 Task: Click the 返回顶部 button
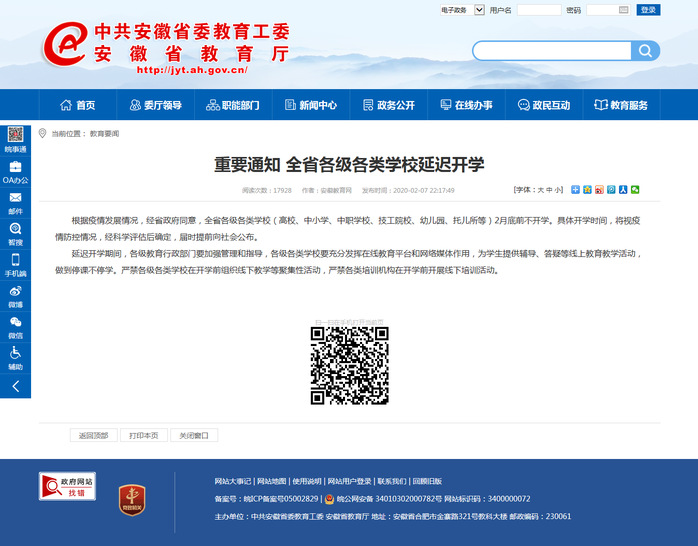[x=93, y=435]
